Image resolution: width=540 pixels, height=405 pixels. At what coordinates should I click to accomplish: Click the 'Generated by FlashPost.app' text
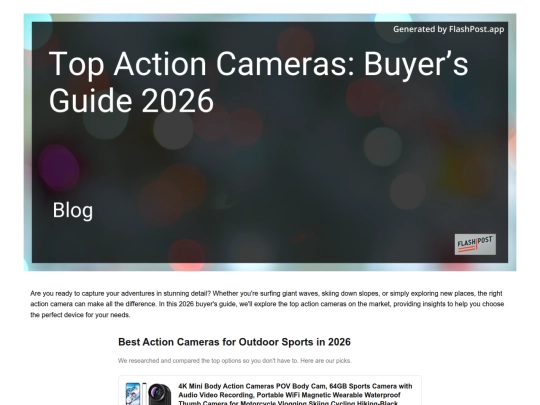pyautogui.click(x=448, y=29)
